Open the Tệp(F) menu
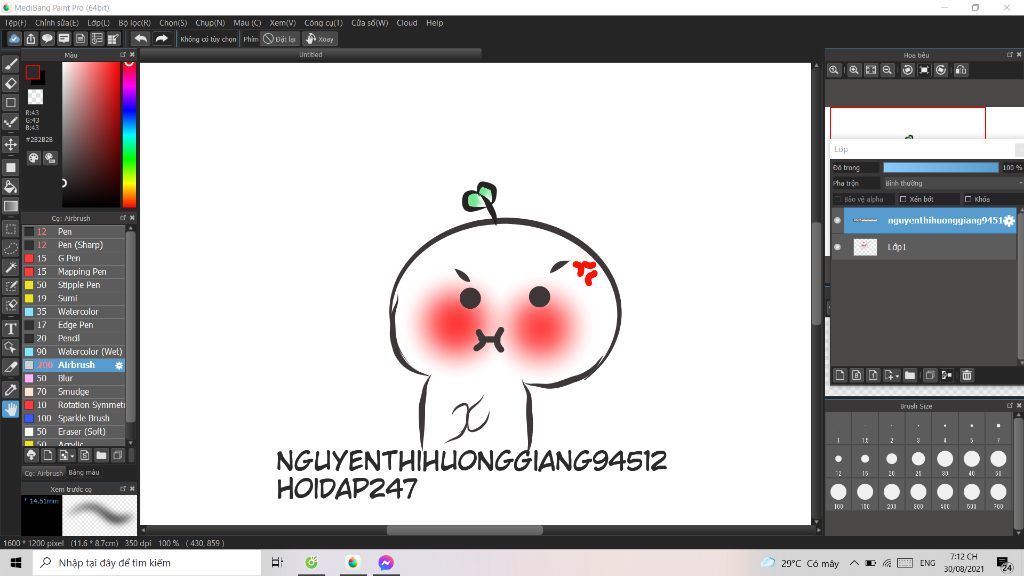Image resolution: width=1024 pixels, height=576 pixels. 16,23
